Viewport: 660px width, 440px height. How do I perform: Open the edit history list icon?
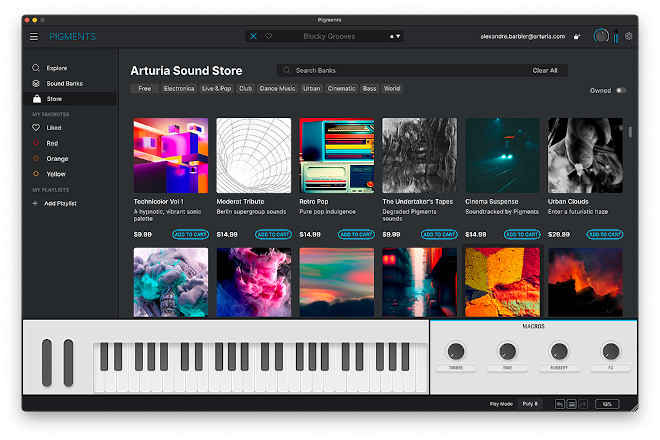(x=572, y=404)
